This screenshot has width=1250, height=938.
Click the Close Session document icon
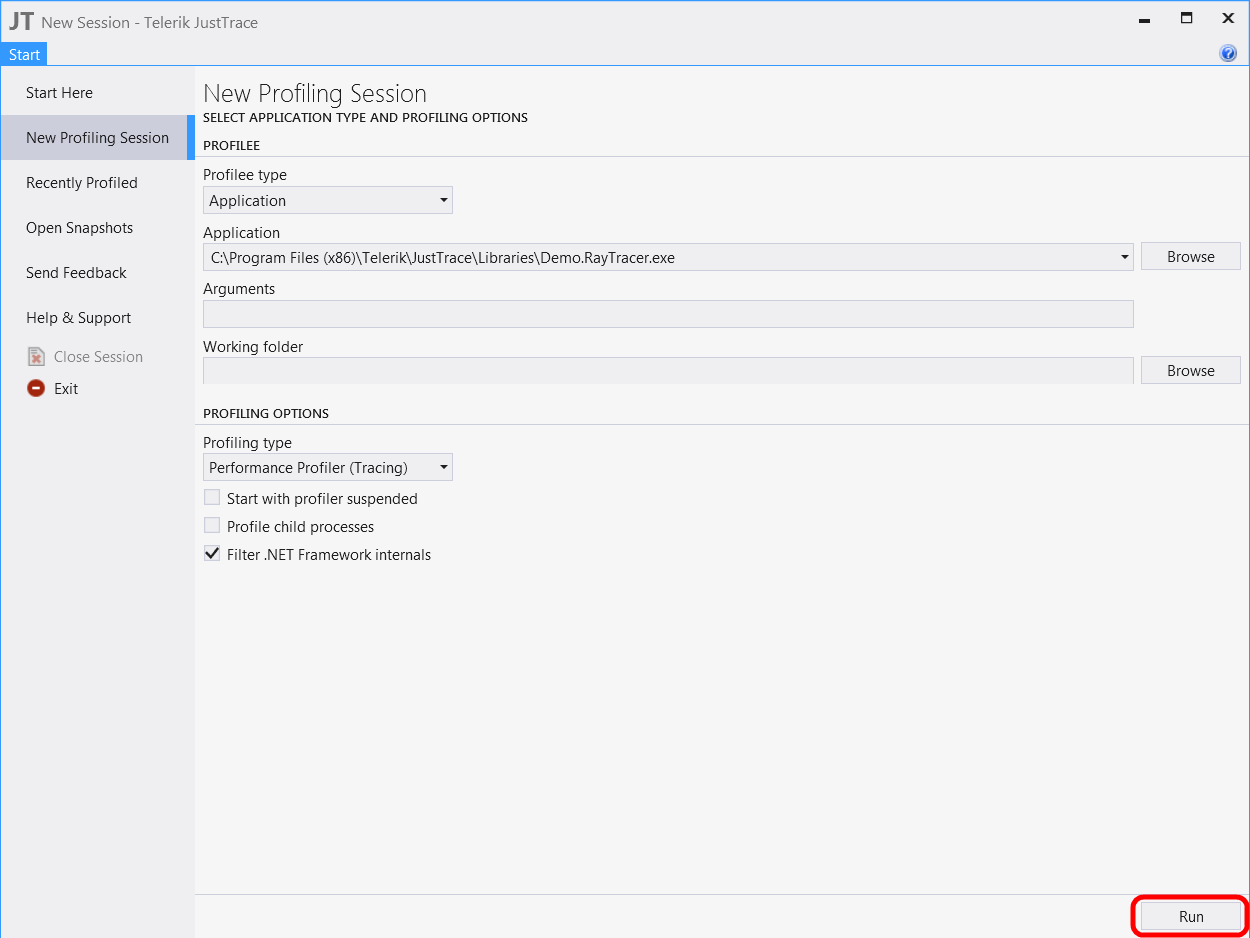point(36,356)
